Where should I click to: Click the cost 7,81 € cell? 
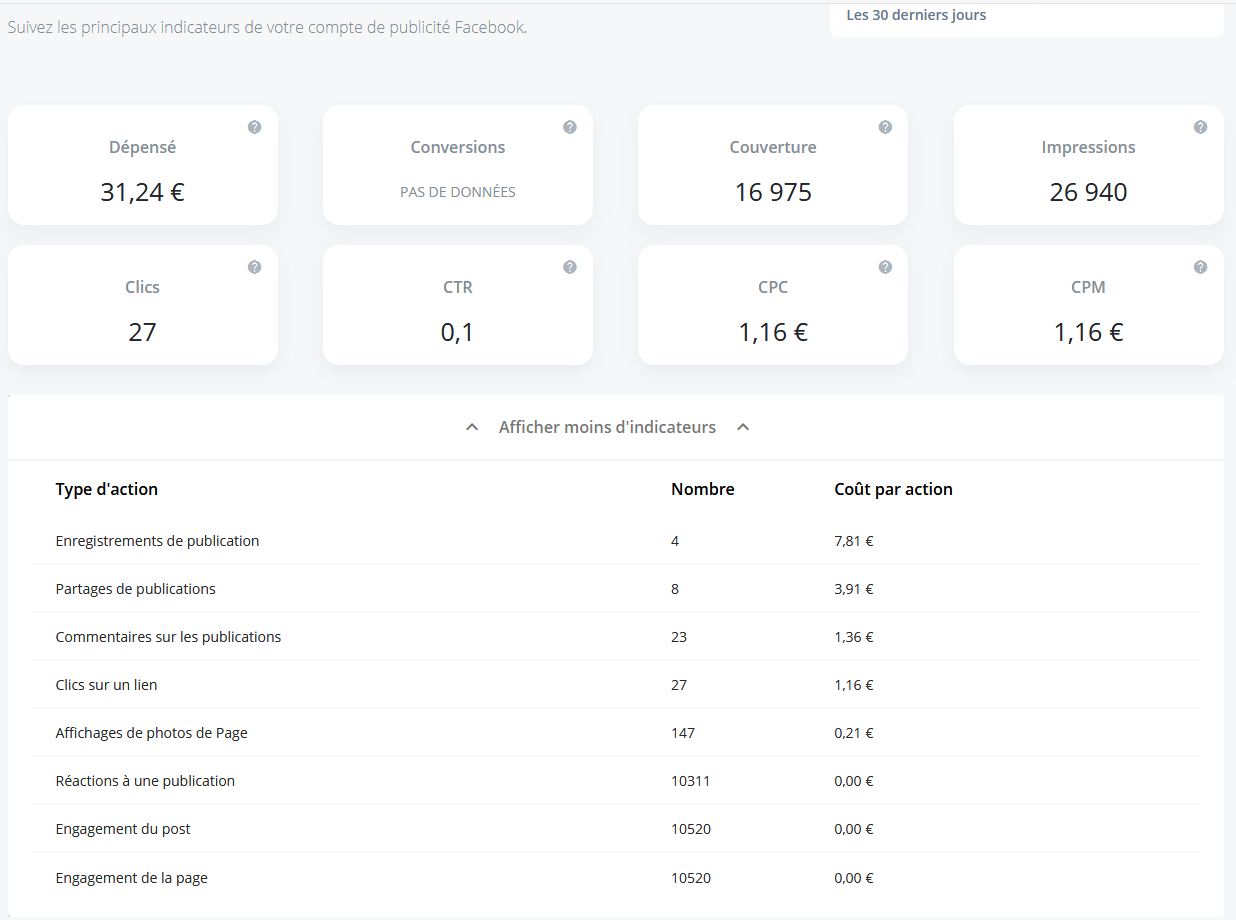tap(854, 541)
